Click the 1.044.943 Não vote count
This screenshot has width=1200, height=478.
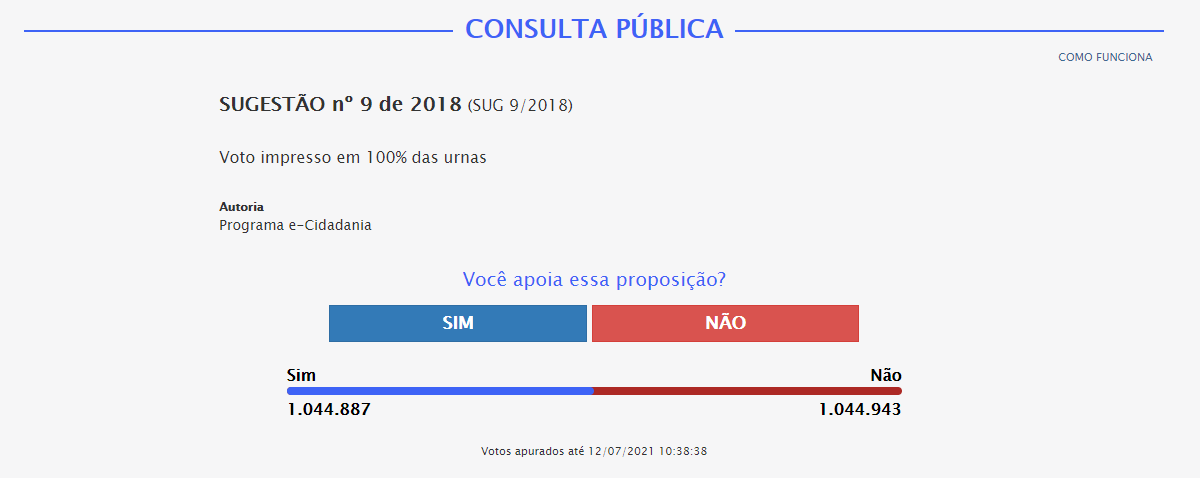coord(860,410)
